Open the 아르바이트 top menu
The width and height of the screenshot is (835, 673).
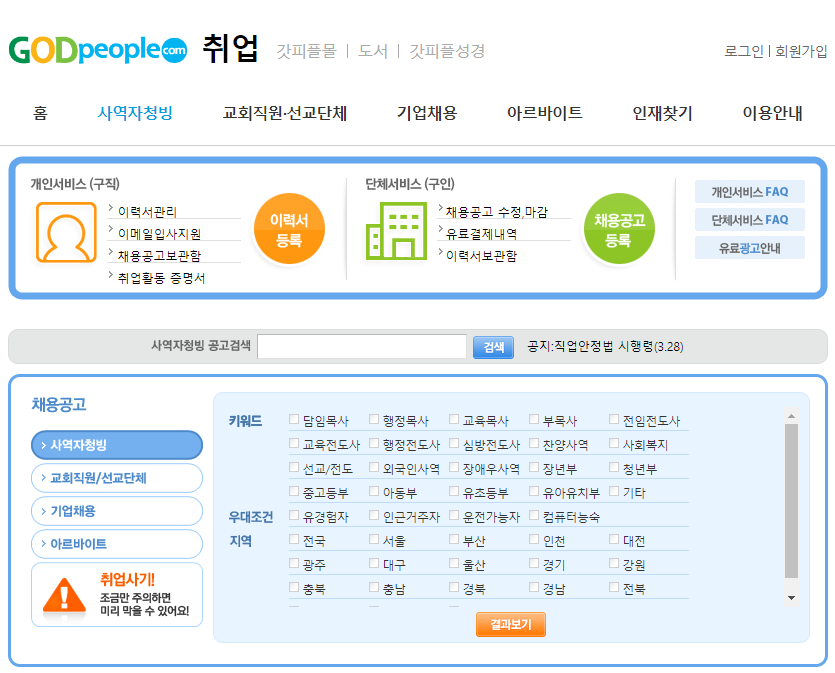(x=545, y=113)
